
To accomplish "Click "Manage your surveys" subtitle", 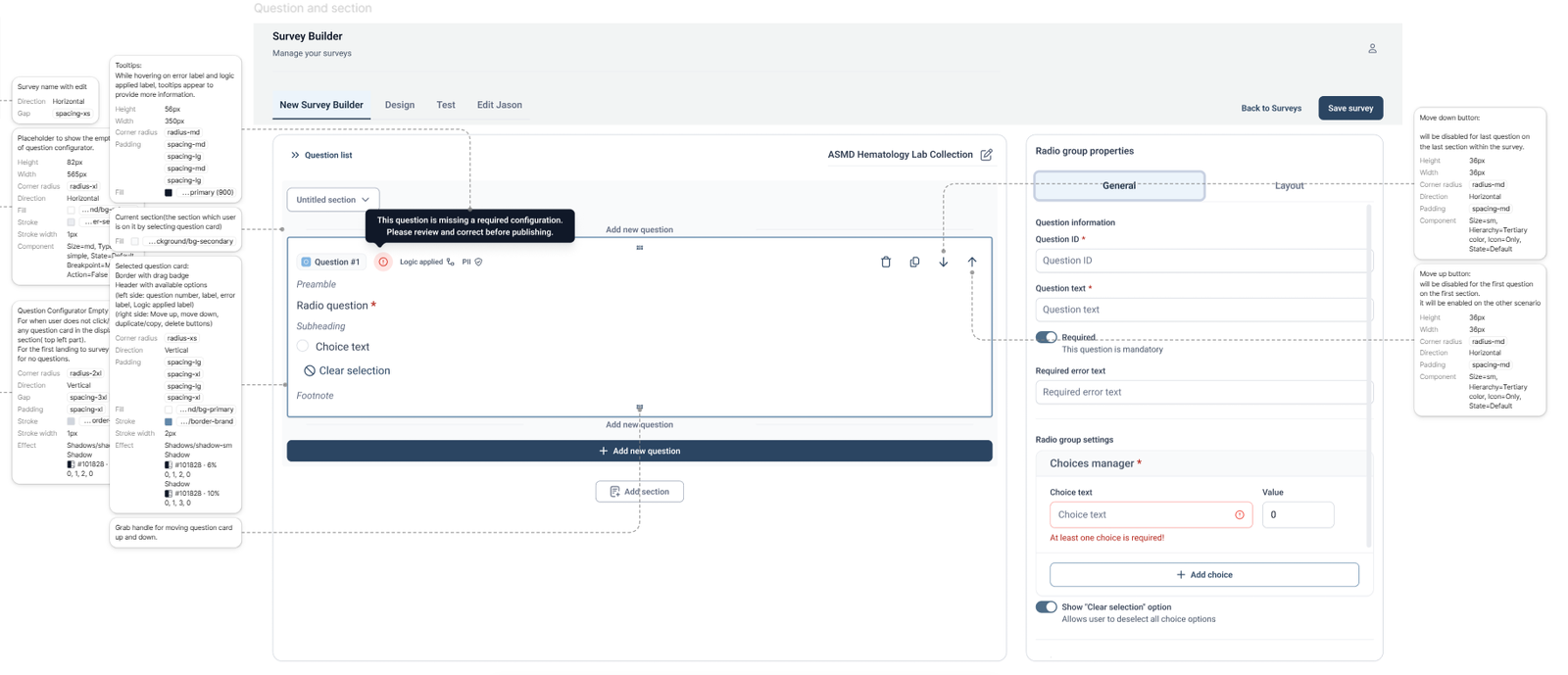I will pos(312,53).
